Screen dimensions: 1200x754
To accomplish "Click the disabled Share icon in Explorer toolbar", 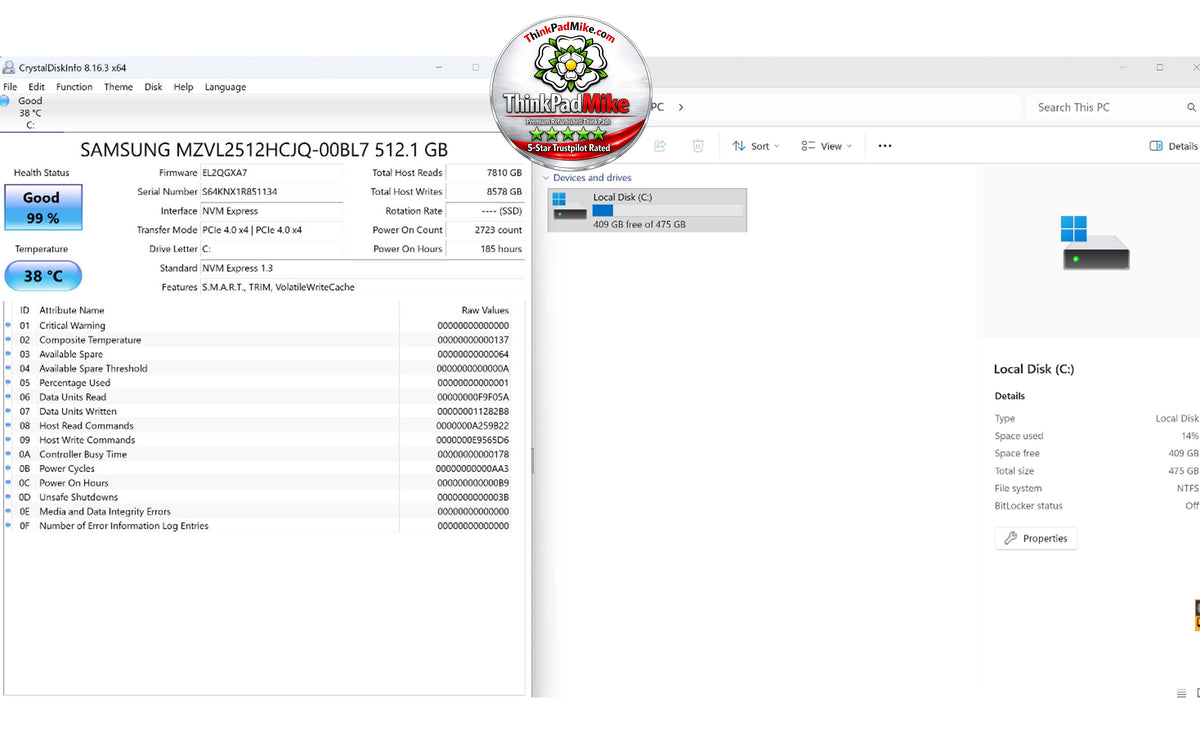I will 660,146.
